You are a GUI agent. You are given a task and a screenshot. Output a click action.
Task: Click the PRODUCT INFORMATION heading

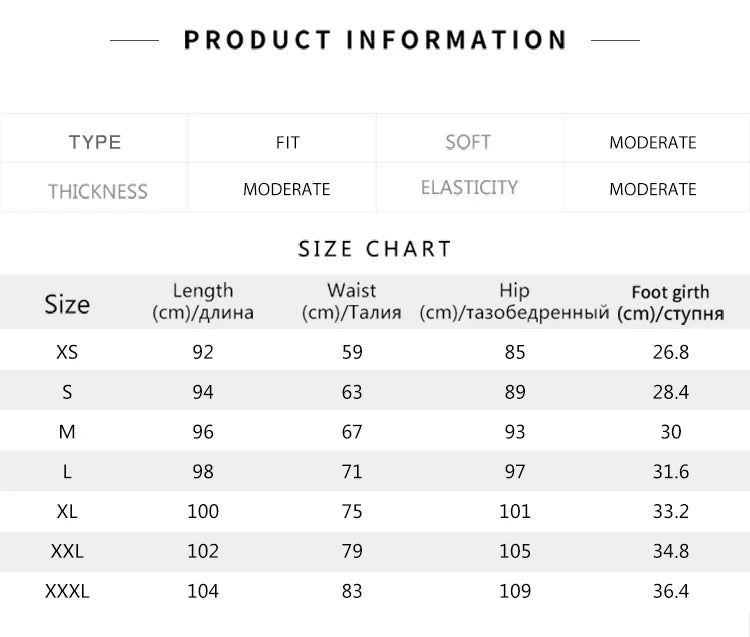[375, 40]
